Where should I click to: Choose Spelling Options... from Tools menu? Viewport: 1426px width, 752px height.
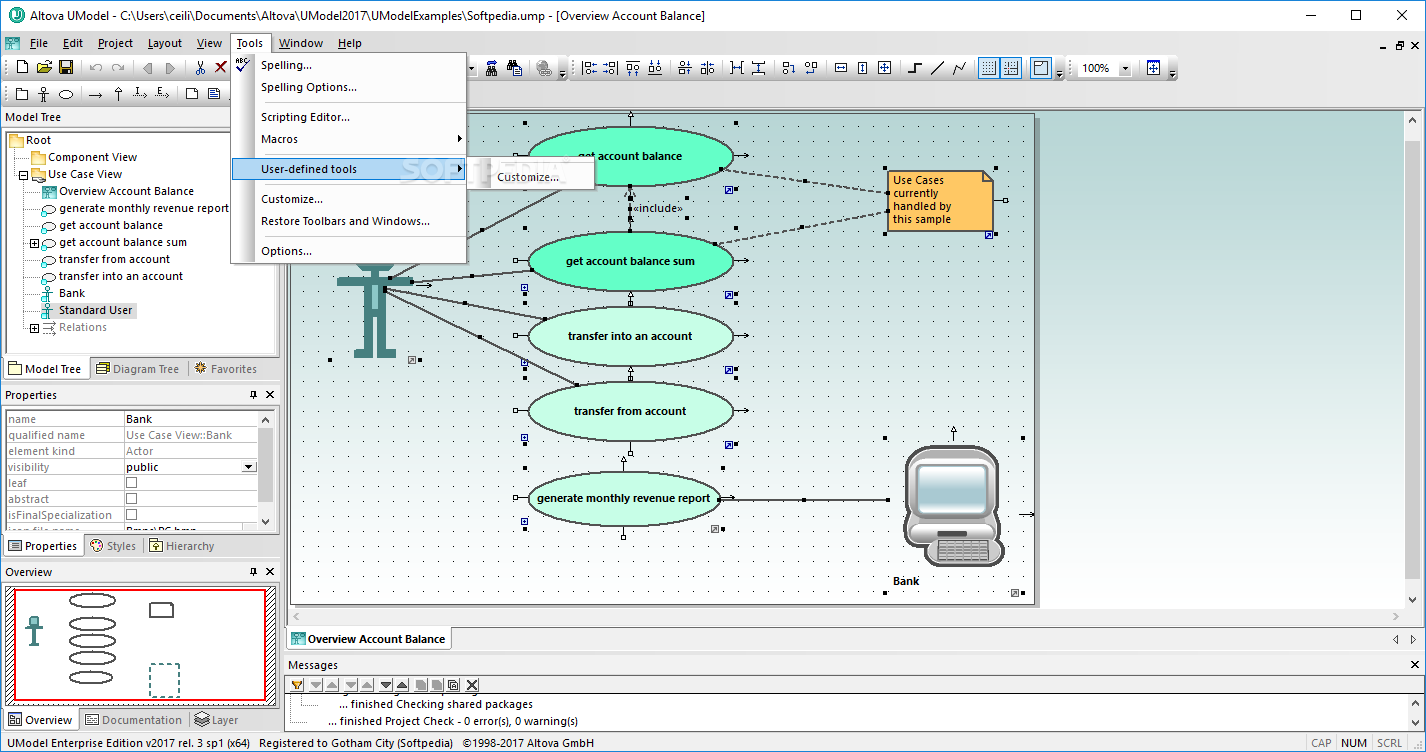348,87
